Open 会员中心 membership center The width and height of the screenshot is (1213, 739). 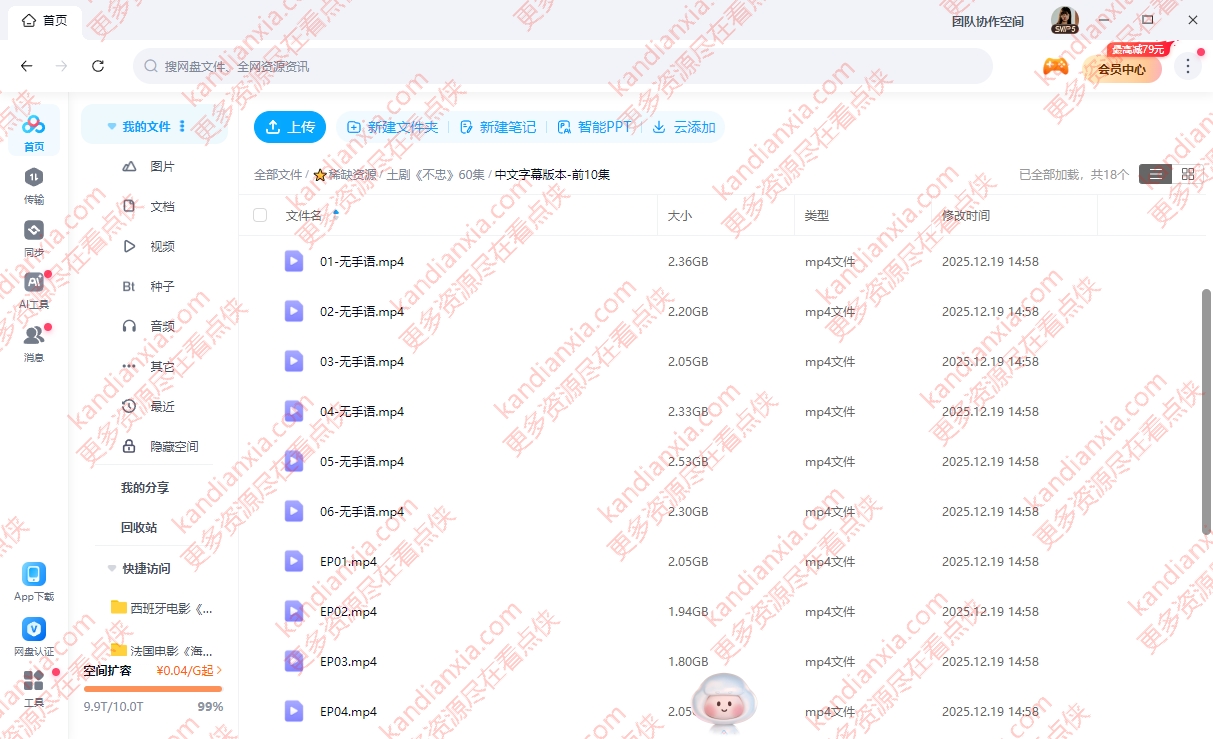[x=1122, y=70]
